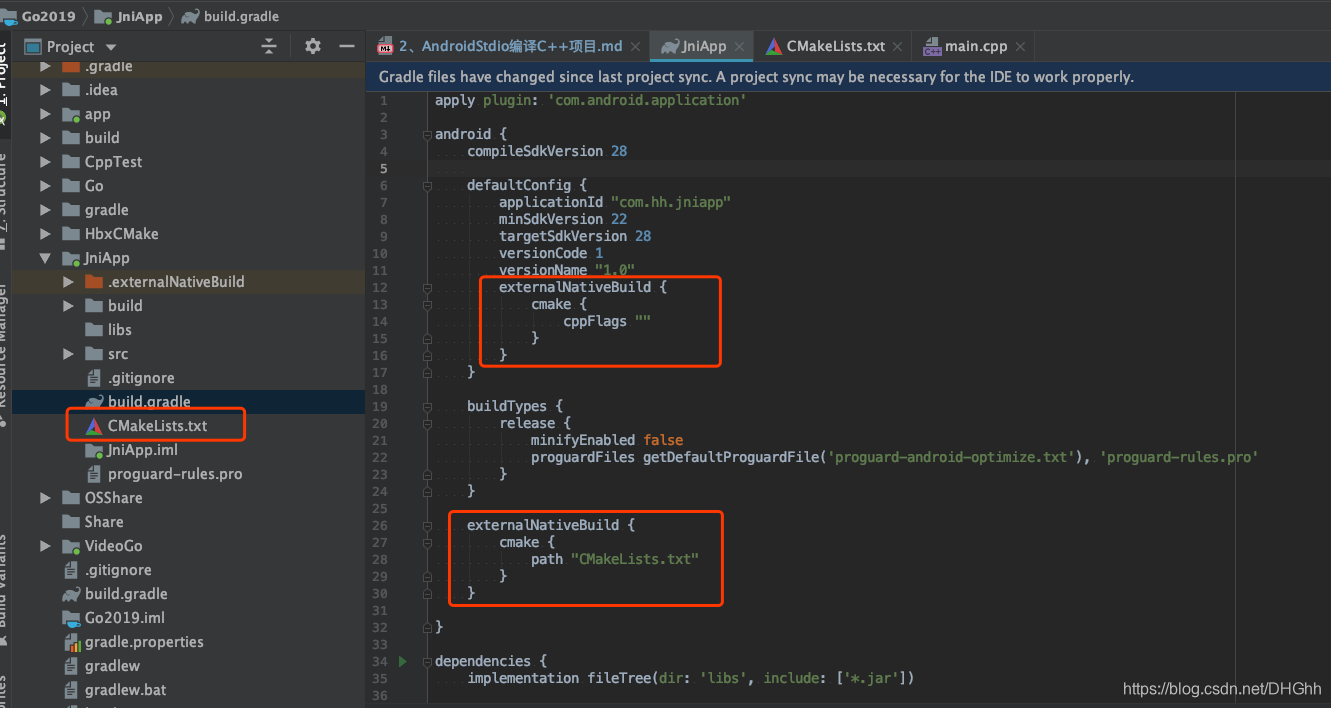1331x708 pixels.
Task: Click the HbxCMake folder icon
Action: pyautogui.click(x=70, y=234)
